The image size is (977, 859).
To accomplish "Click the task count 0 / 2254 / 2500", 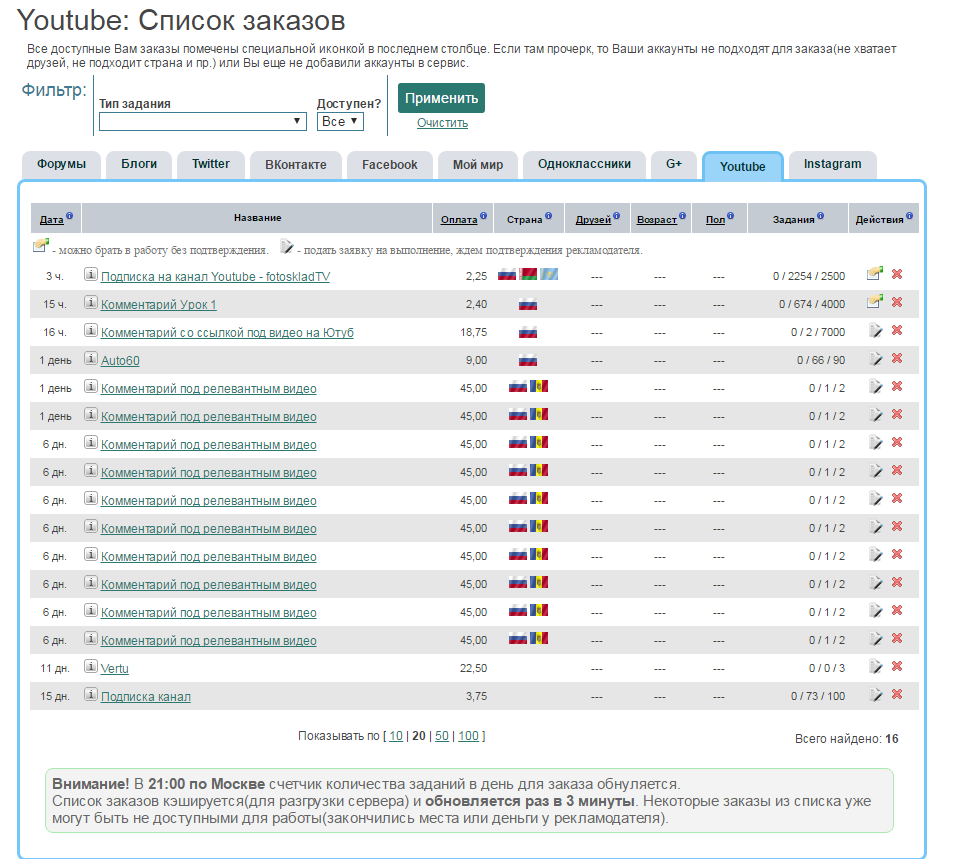I will pos(809,277).
